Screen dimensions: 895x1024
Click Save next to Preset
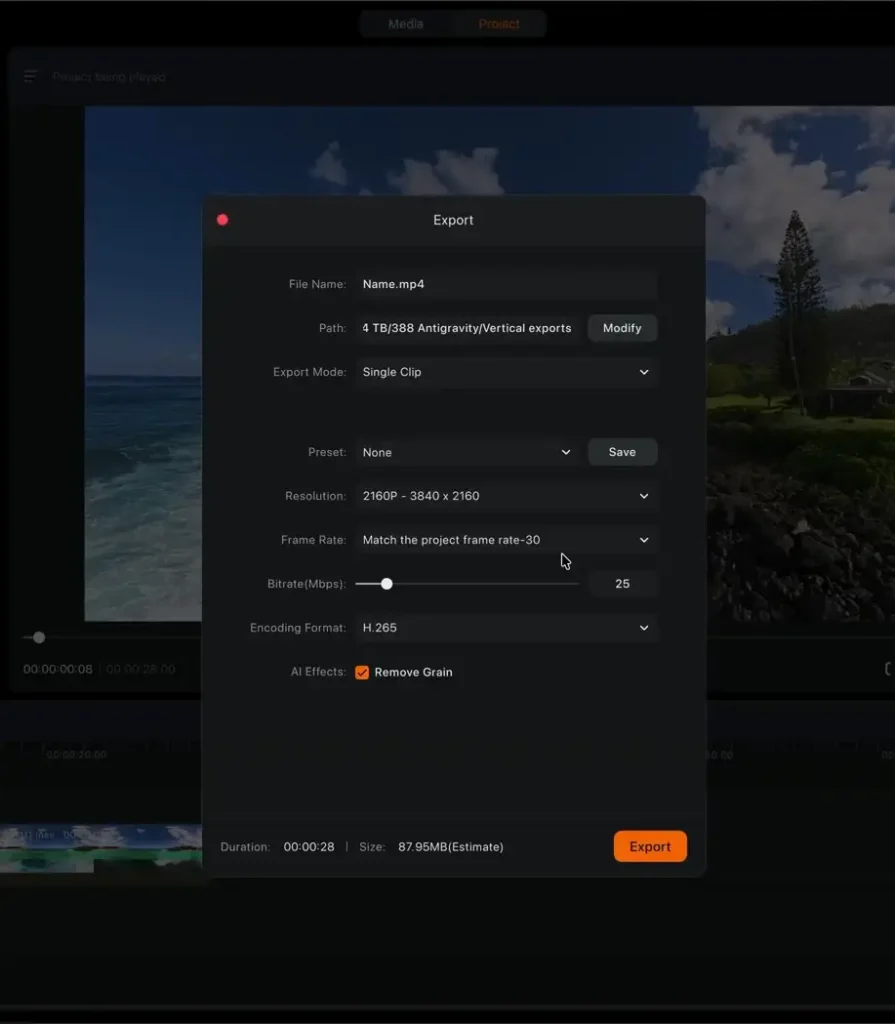[x=622, y=452]
